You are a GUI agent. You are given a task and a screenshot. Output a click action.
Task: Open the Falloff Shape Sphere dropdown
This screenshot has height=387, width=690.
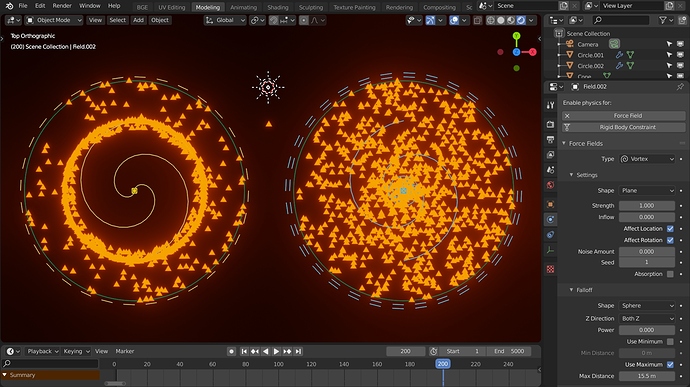point(647,306)
